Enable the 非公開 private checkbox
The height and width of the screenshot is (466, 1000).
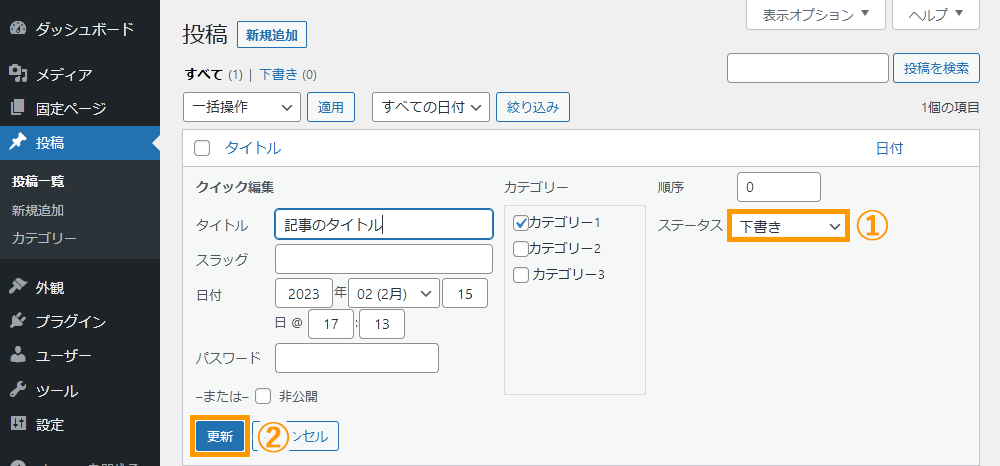(x=263, y=397)
